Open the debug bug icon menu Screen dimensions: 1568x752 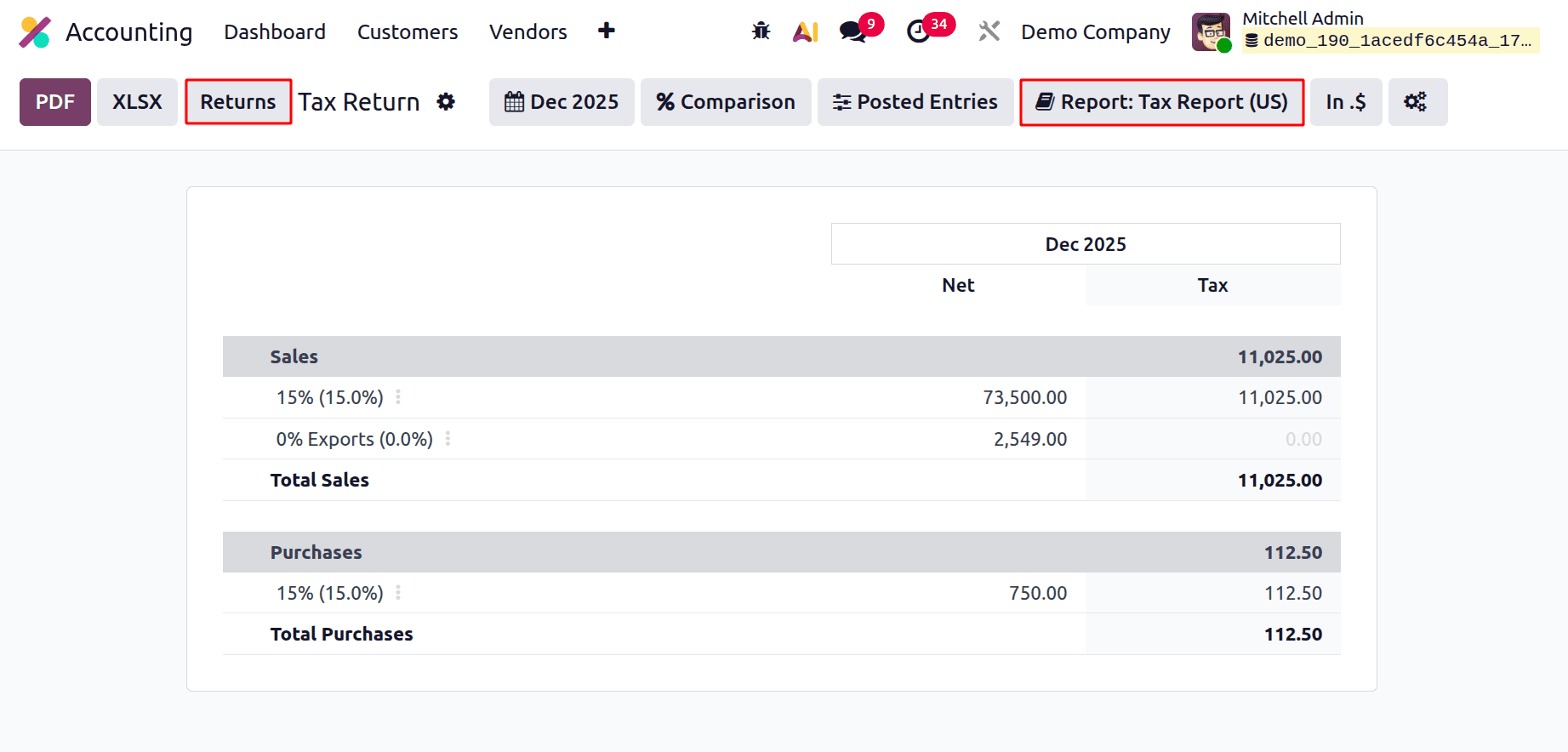761,31
